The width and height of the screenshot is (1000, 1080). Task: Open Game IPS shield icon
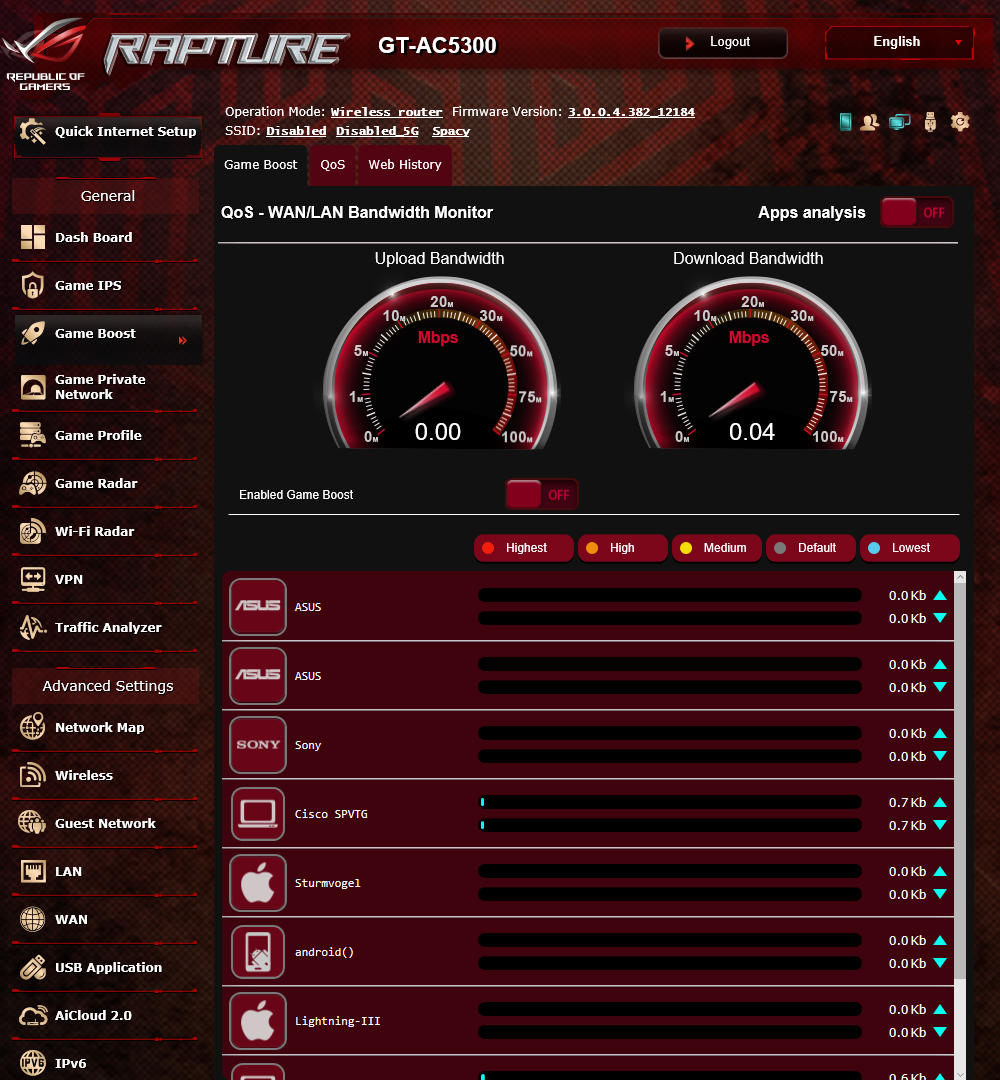32,285
